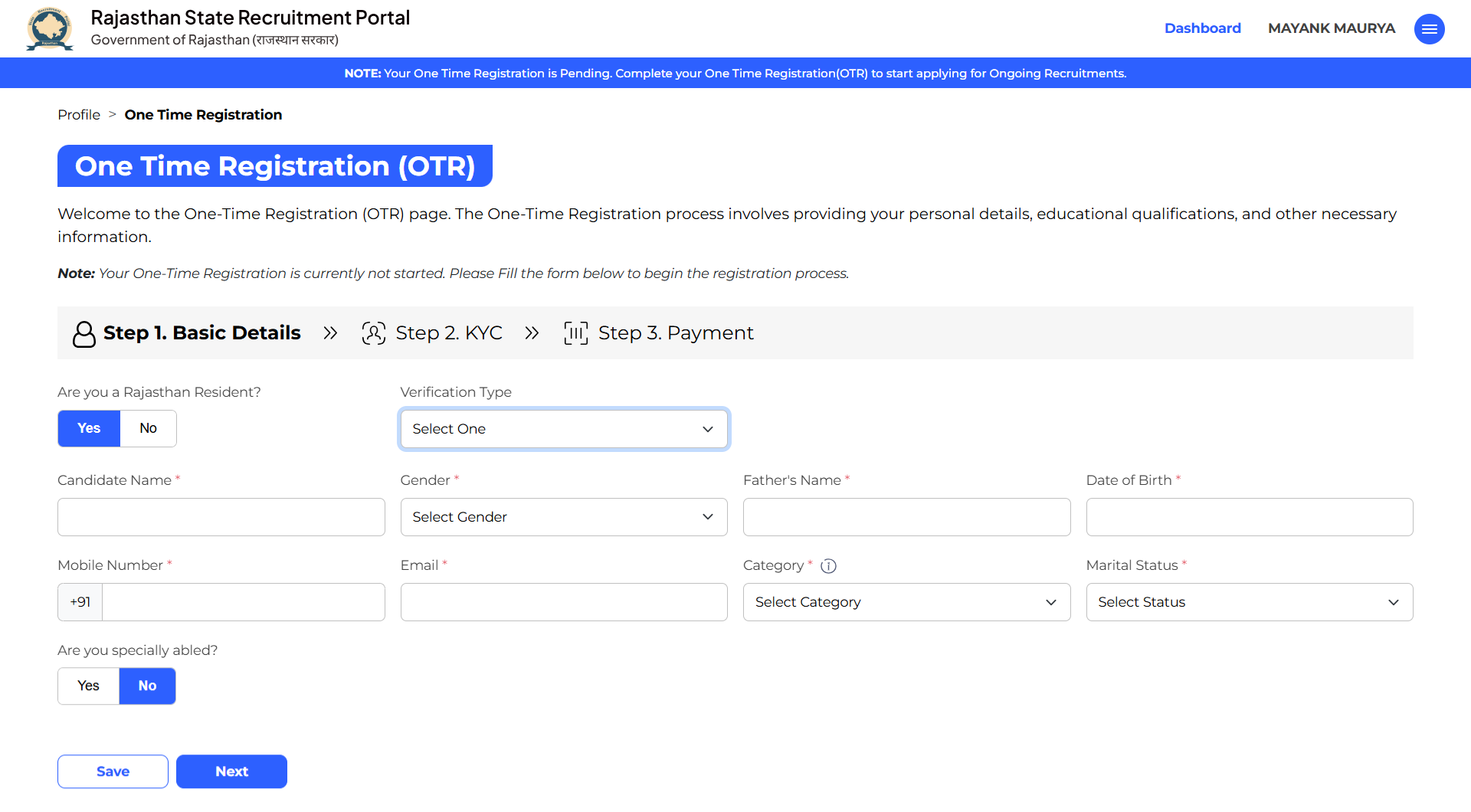Open the blue hamburger menu icon
The height and width of the screenshot is (812, 1471).
1429,29
